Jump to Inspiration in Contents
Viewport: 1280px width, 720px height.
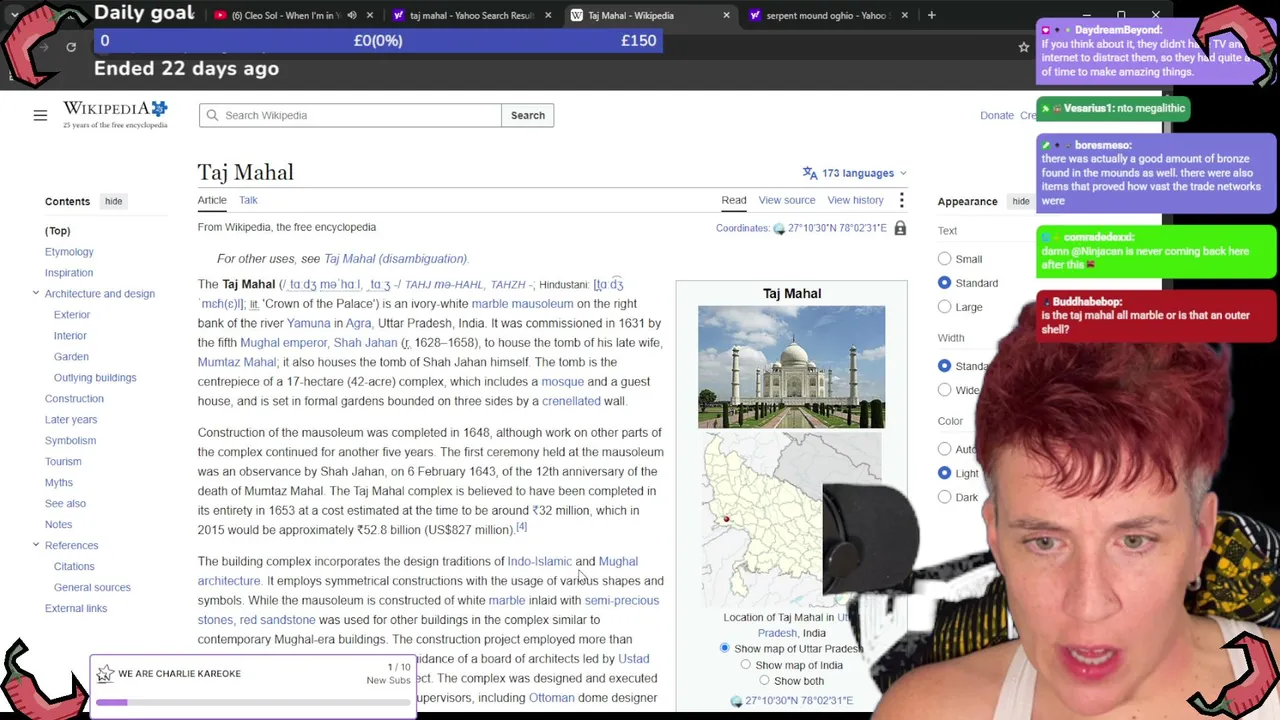pyautogui.click(x=69, y=273)
